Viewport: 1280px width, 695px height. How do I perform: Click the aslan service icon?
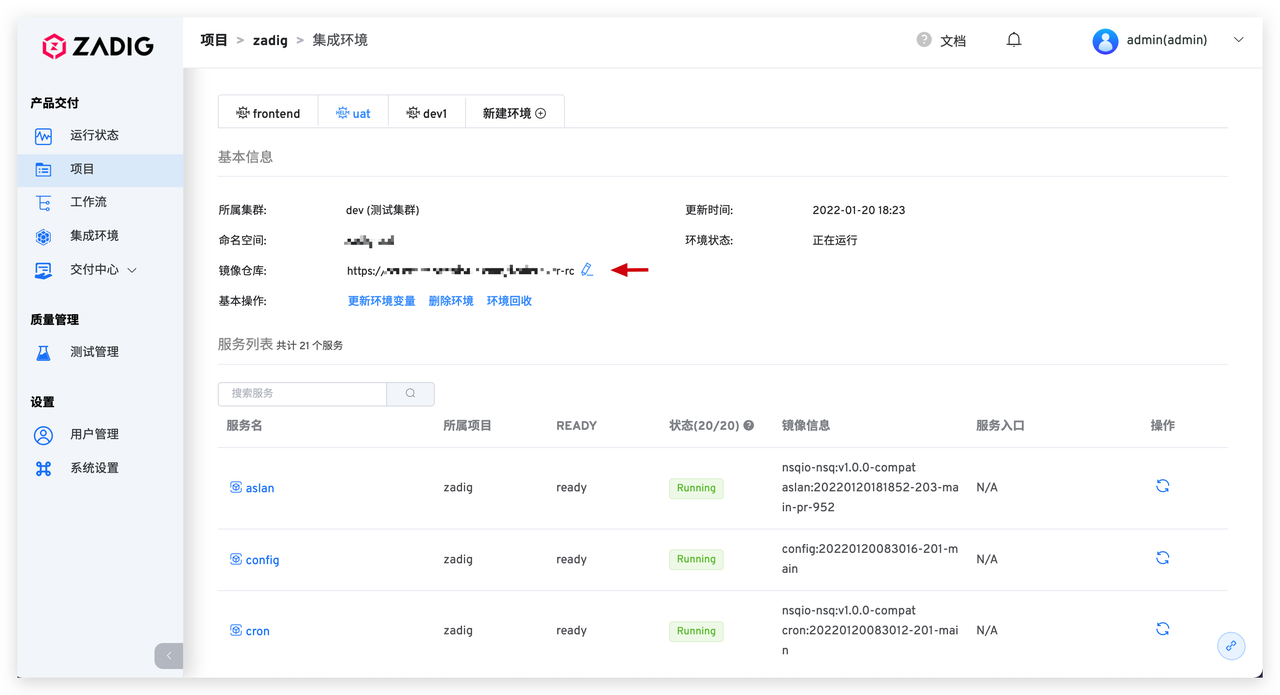pos(236,487)
